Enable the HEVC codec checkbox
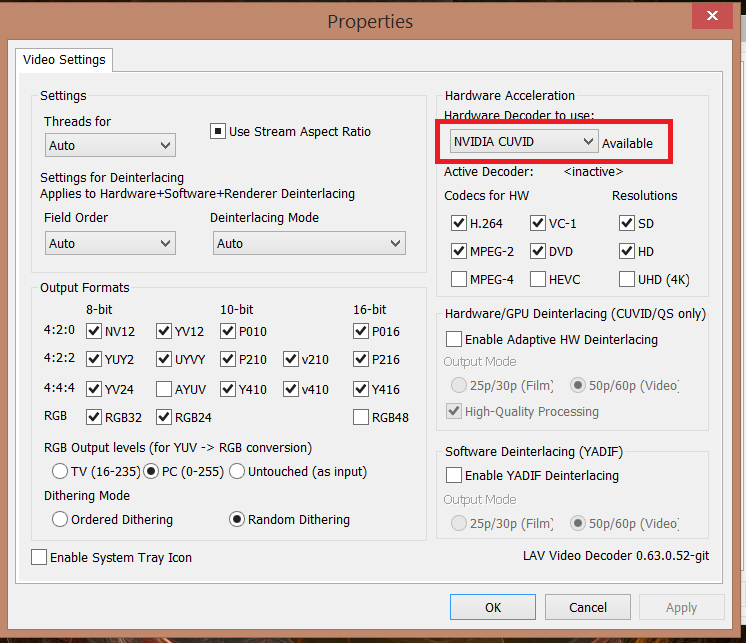 click(x=539, y=279)
